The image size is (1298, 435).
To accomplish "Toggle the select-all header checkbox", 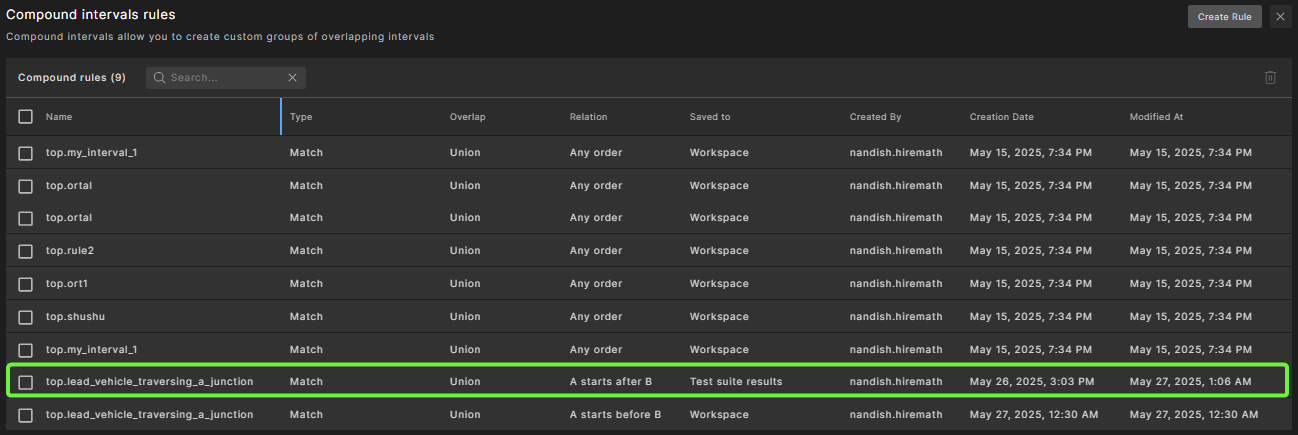I will [x=26, y=117].
